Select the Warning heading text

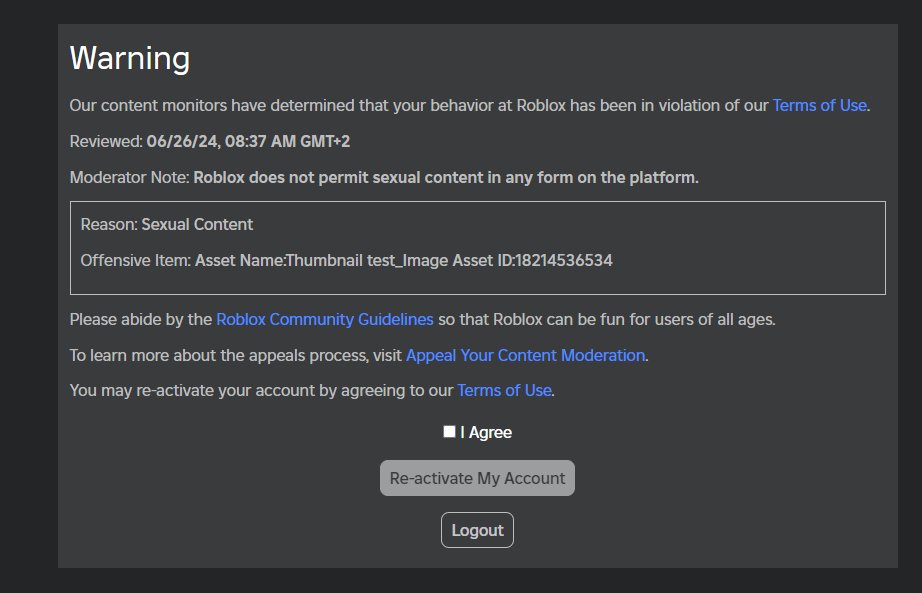[130, 58]
